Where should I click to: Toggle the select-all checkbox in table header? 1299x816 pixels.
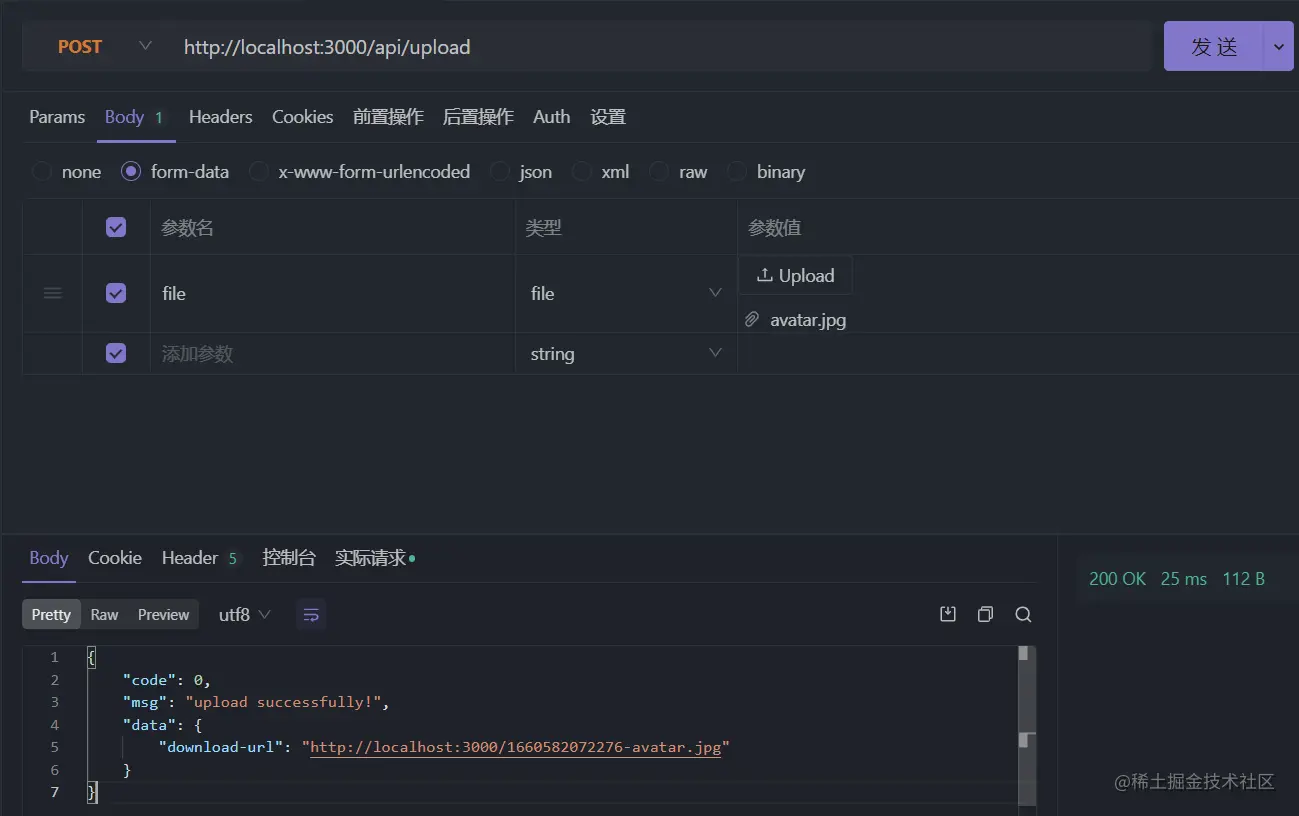tap(116, 227)
